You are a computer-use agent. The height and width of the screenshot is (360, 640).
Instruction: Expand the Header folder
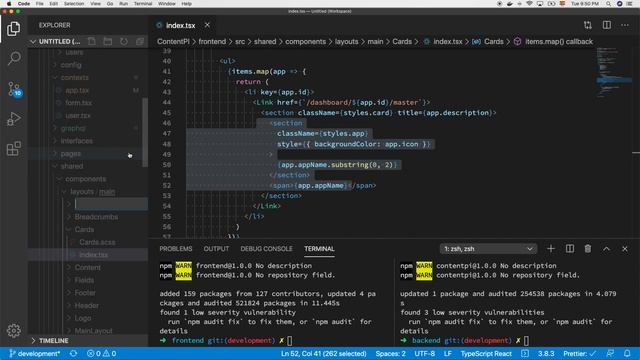tap(86, 305)
